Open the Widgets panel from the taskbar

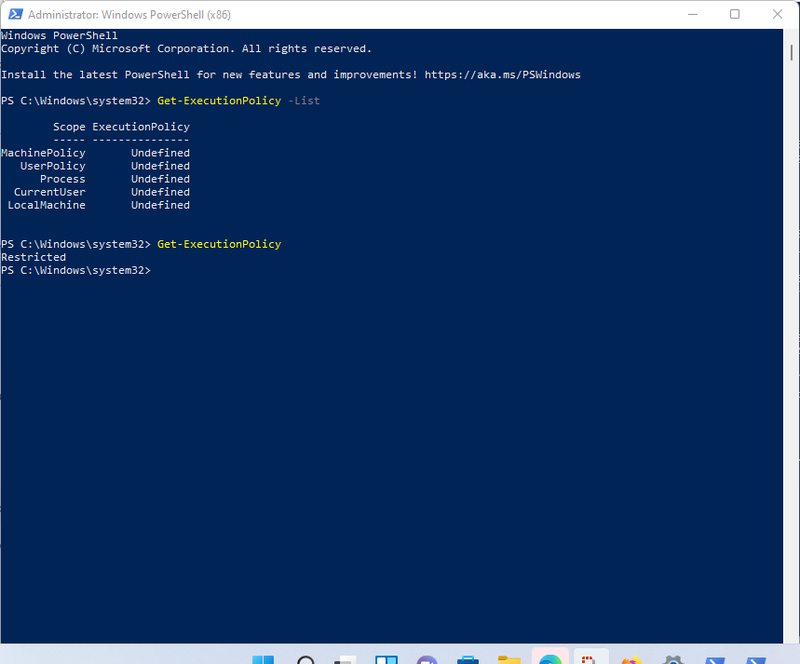[386, 659]
